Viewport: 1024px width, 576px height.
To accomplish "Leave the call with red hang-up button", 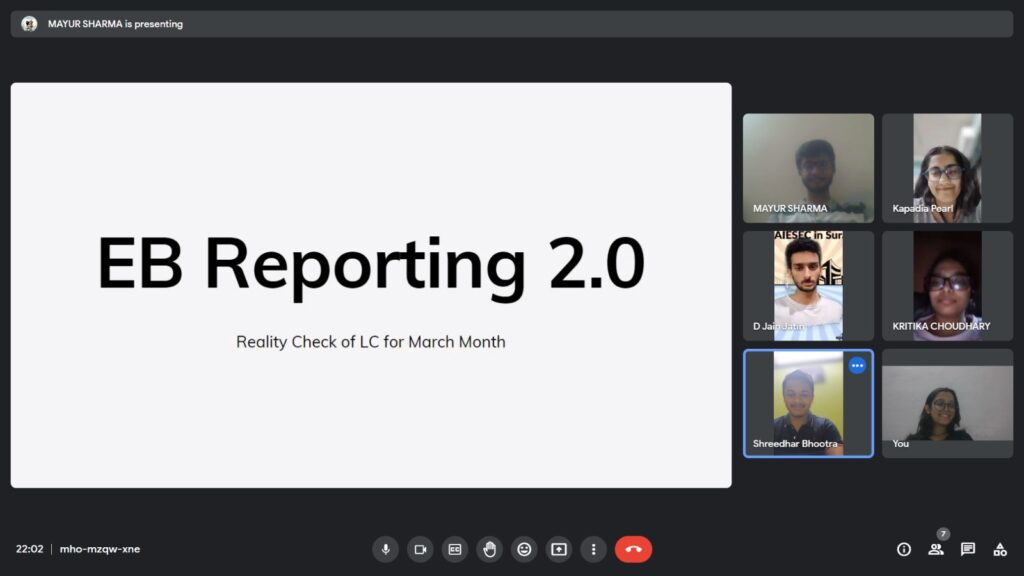I will pos(633,549).
